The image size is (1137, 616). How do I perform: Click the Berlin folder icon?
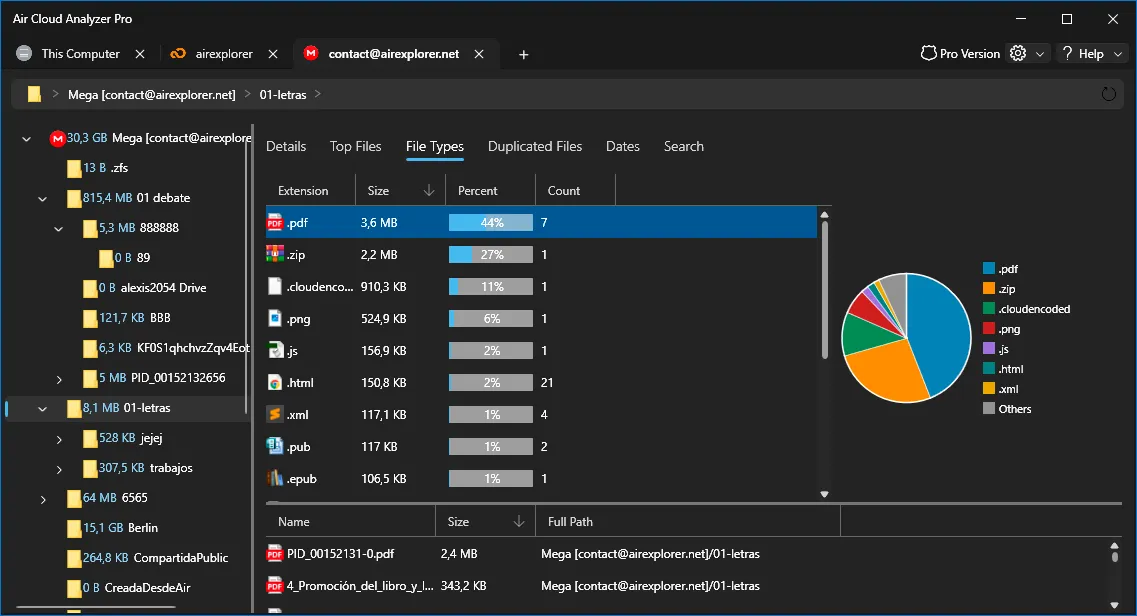point(74,528)
